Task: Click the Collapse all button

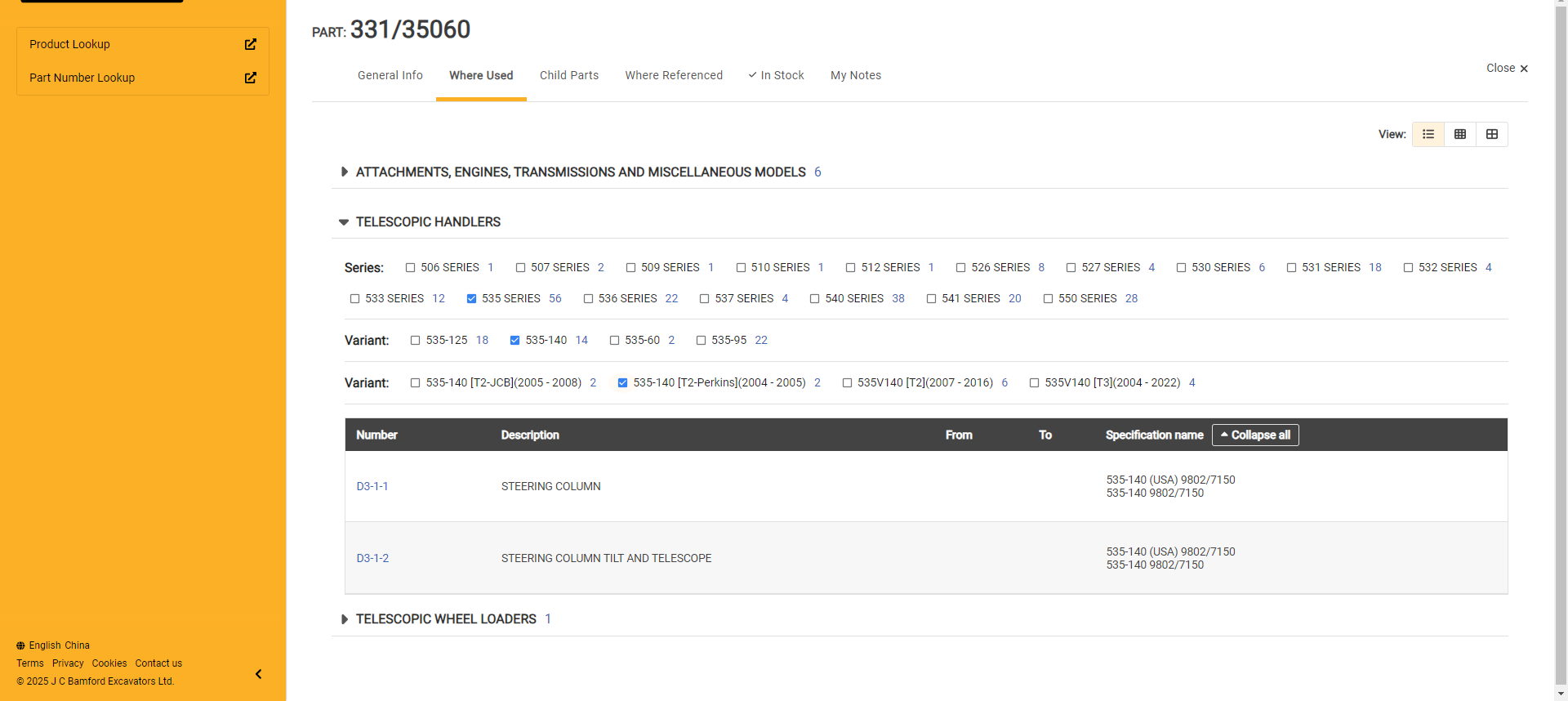Action: pyautogui.click(x=1255, y=435)
